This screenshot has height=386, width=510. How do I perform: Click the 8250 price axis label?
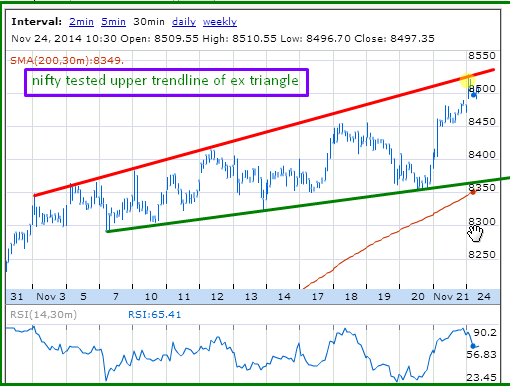[482, 255]
